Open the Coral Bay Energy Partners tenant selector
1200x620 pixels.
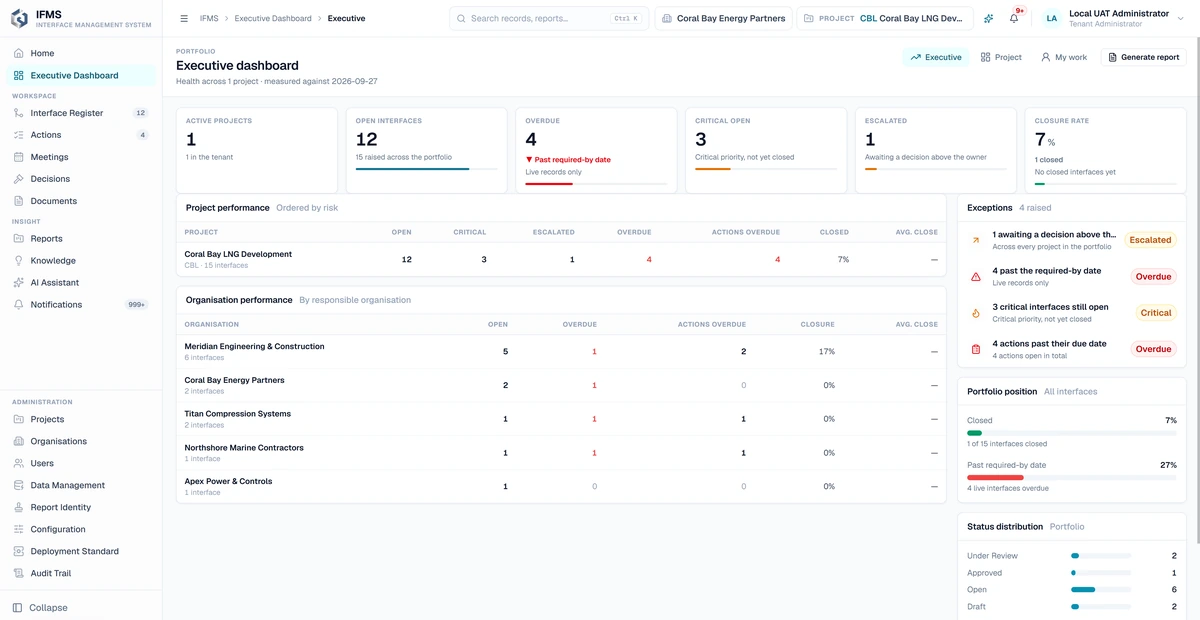click(723, 18)
